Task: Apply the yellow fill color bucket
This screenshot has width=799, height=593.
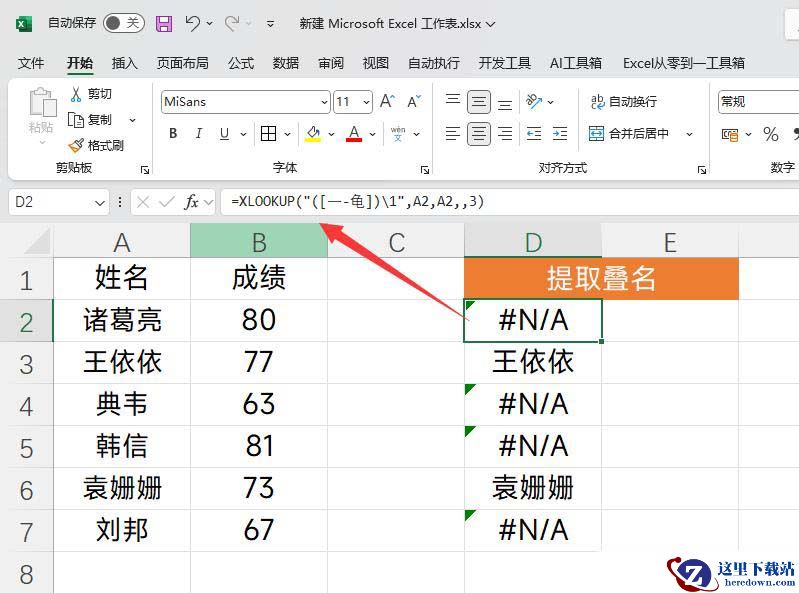Action: click(313, 133)
